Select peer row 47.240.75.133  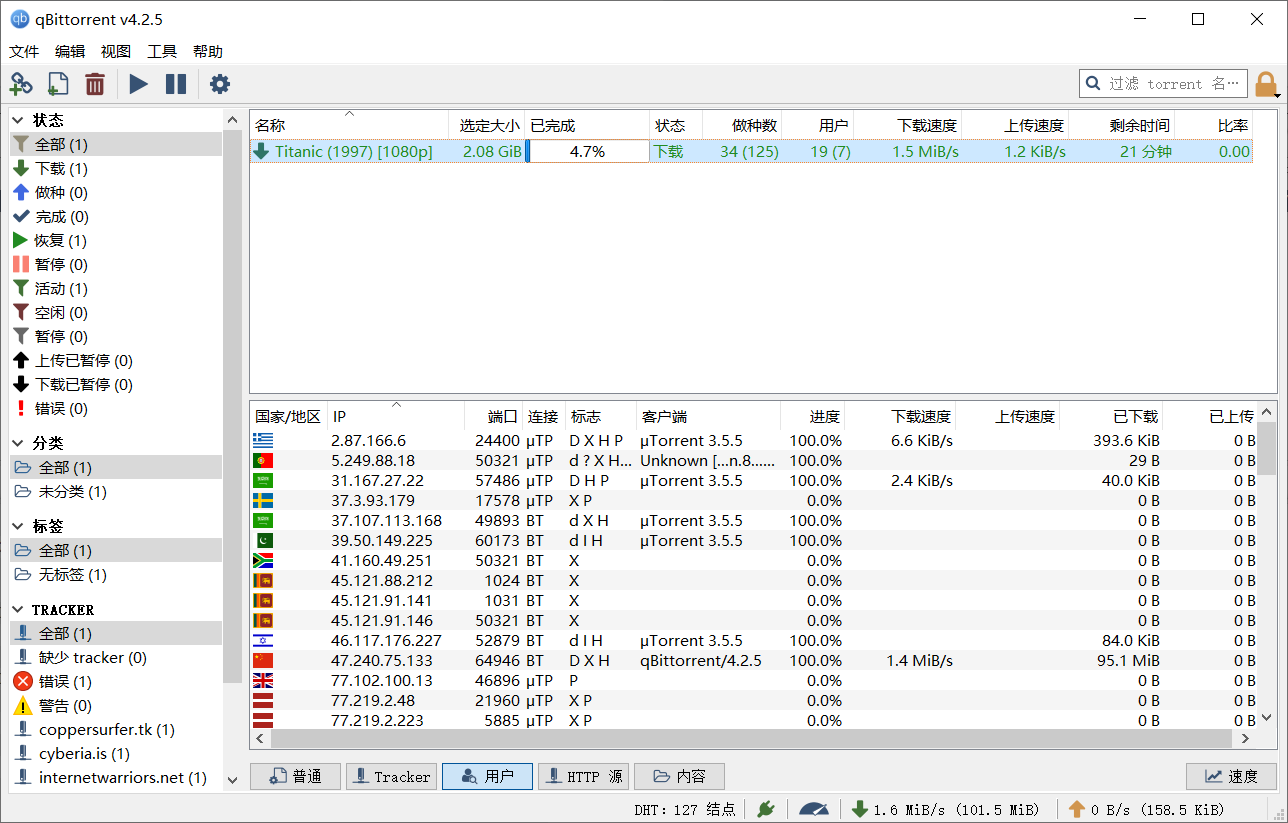[753, 661]
